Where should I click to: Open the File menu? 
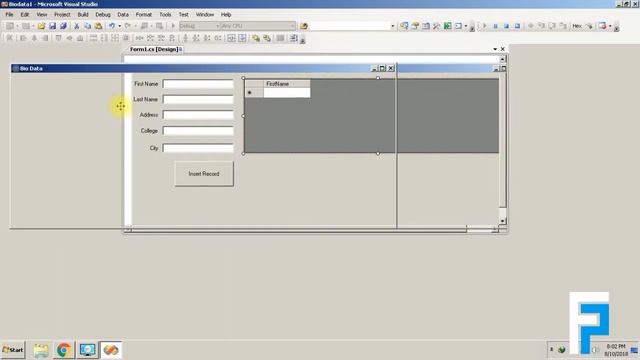[9, 14]
